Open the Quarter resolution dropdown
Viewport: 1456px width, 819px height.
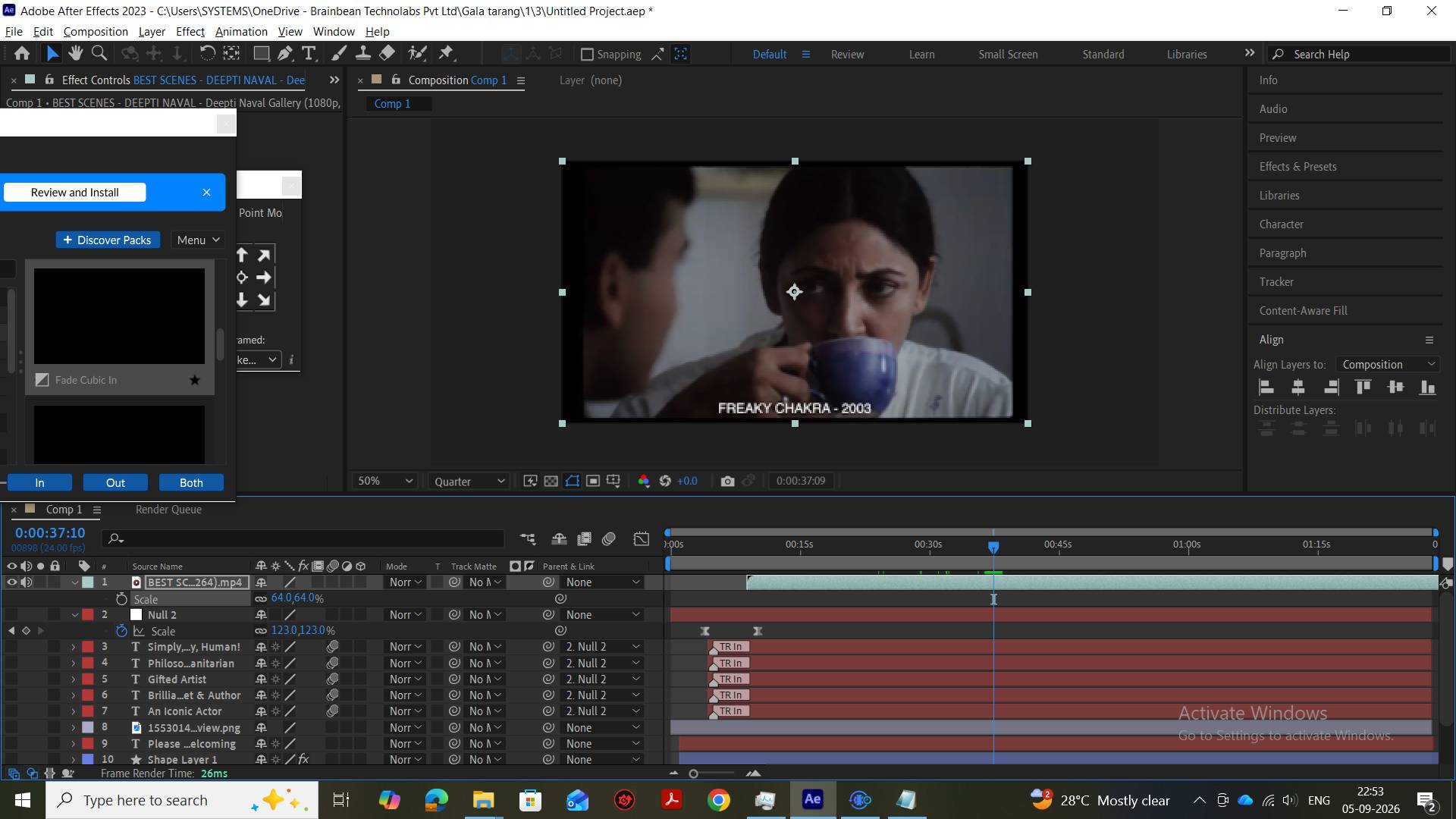[469, 481]
